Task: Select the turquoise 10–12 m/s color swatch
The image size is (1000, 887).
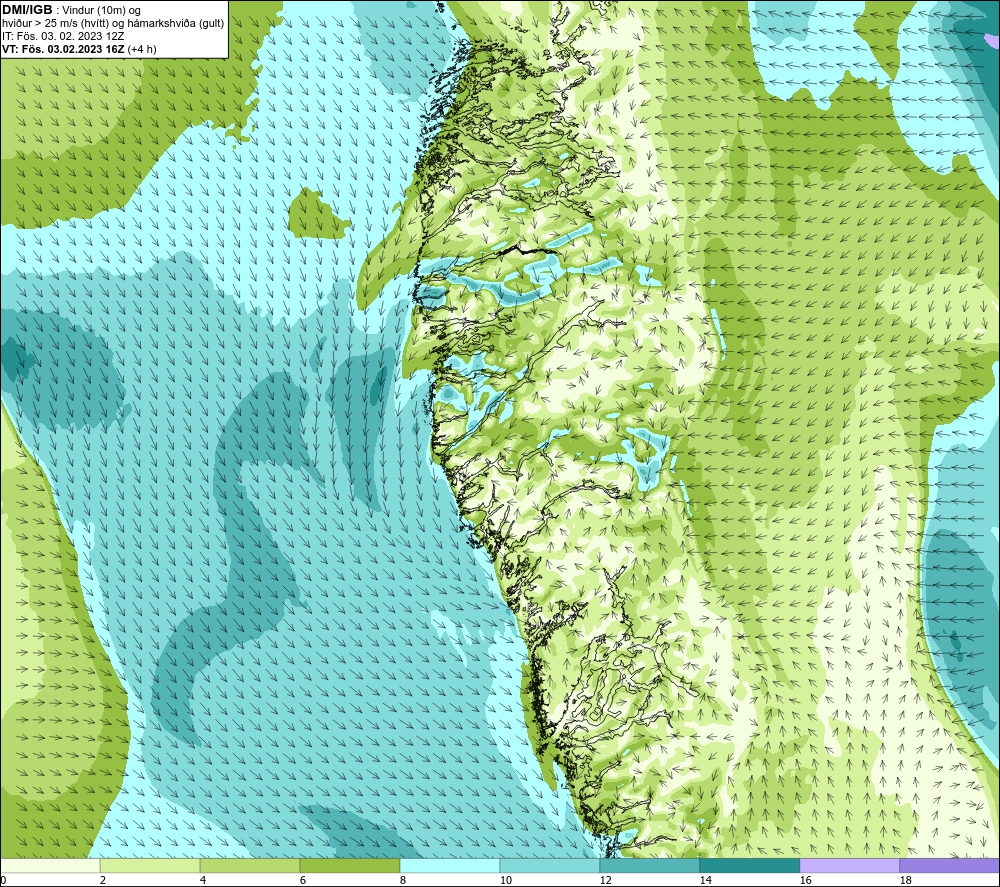Action: click(550, 865)
